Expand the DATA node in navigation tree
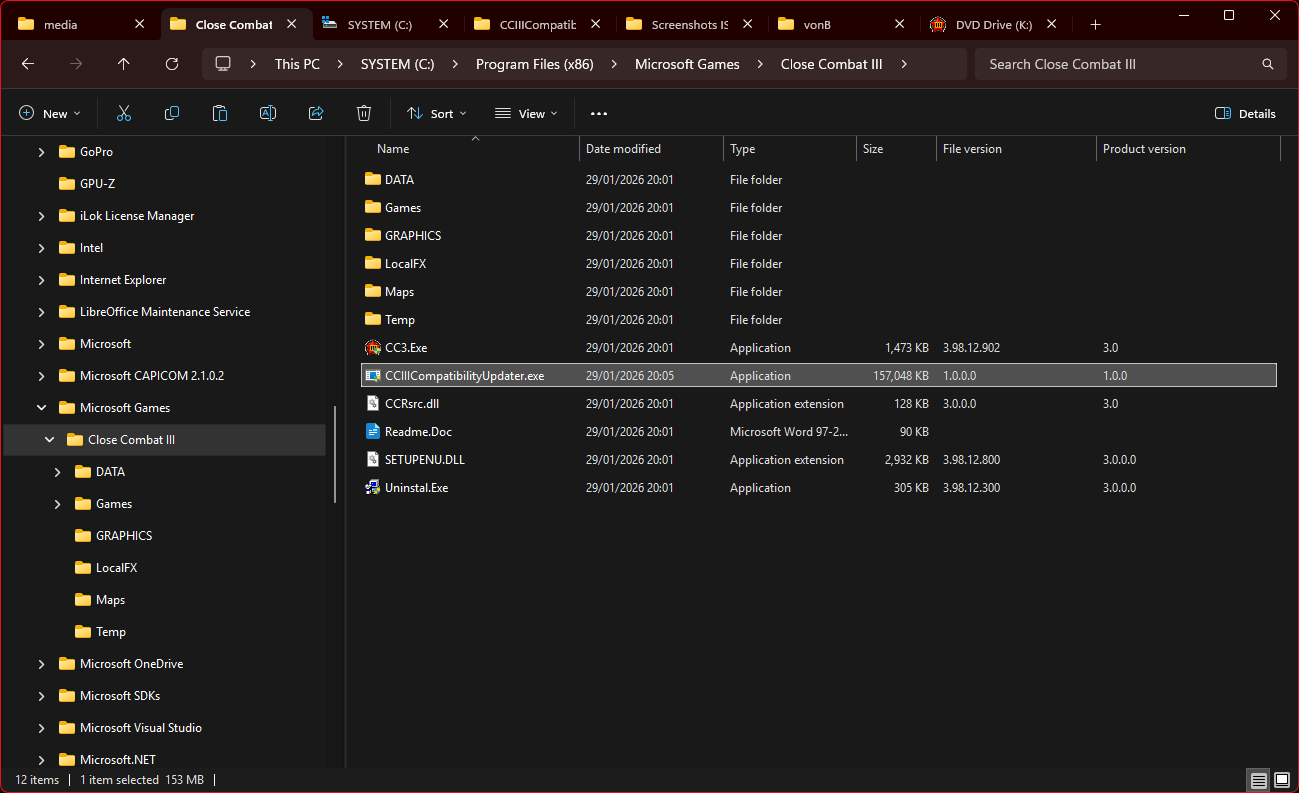The width and height of the screenshot is (1299, 793). 57,472
